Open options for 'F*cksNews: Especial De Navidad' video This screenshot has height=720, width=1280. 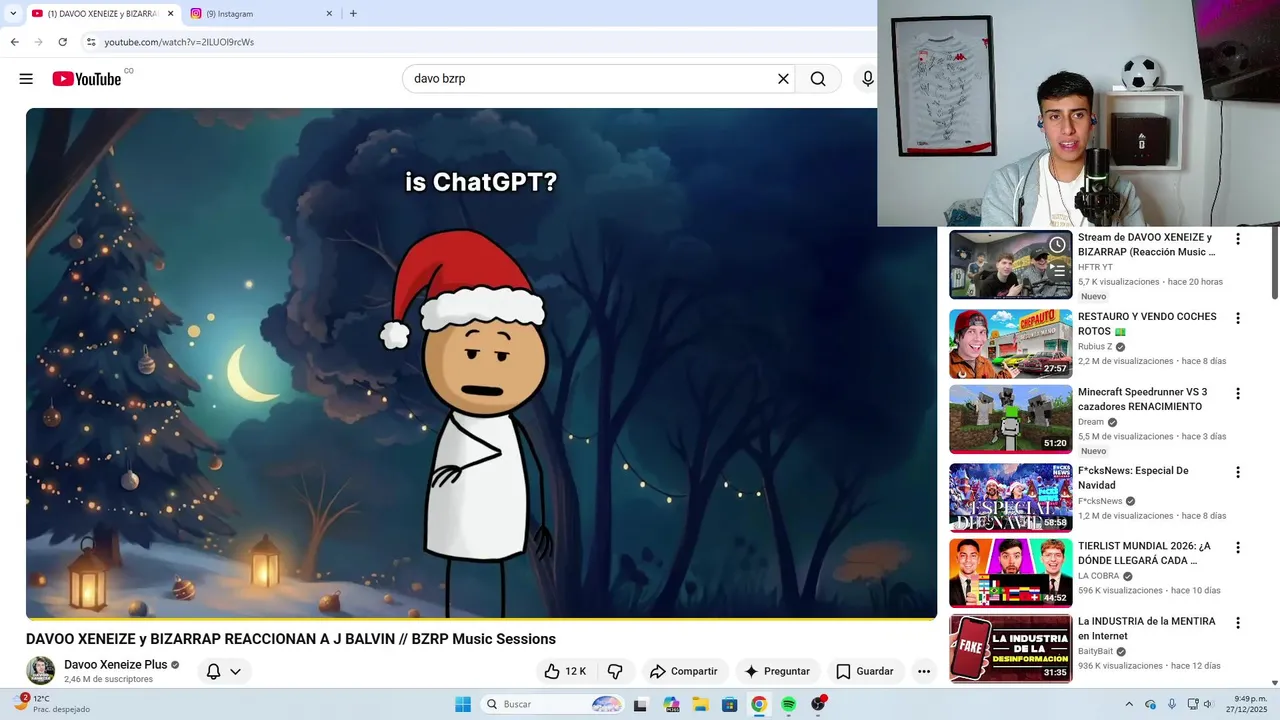click(x=1238, y=472)
